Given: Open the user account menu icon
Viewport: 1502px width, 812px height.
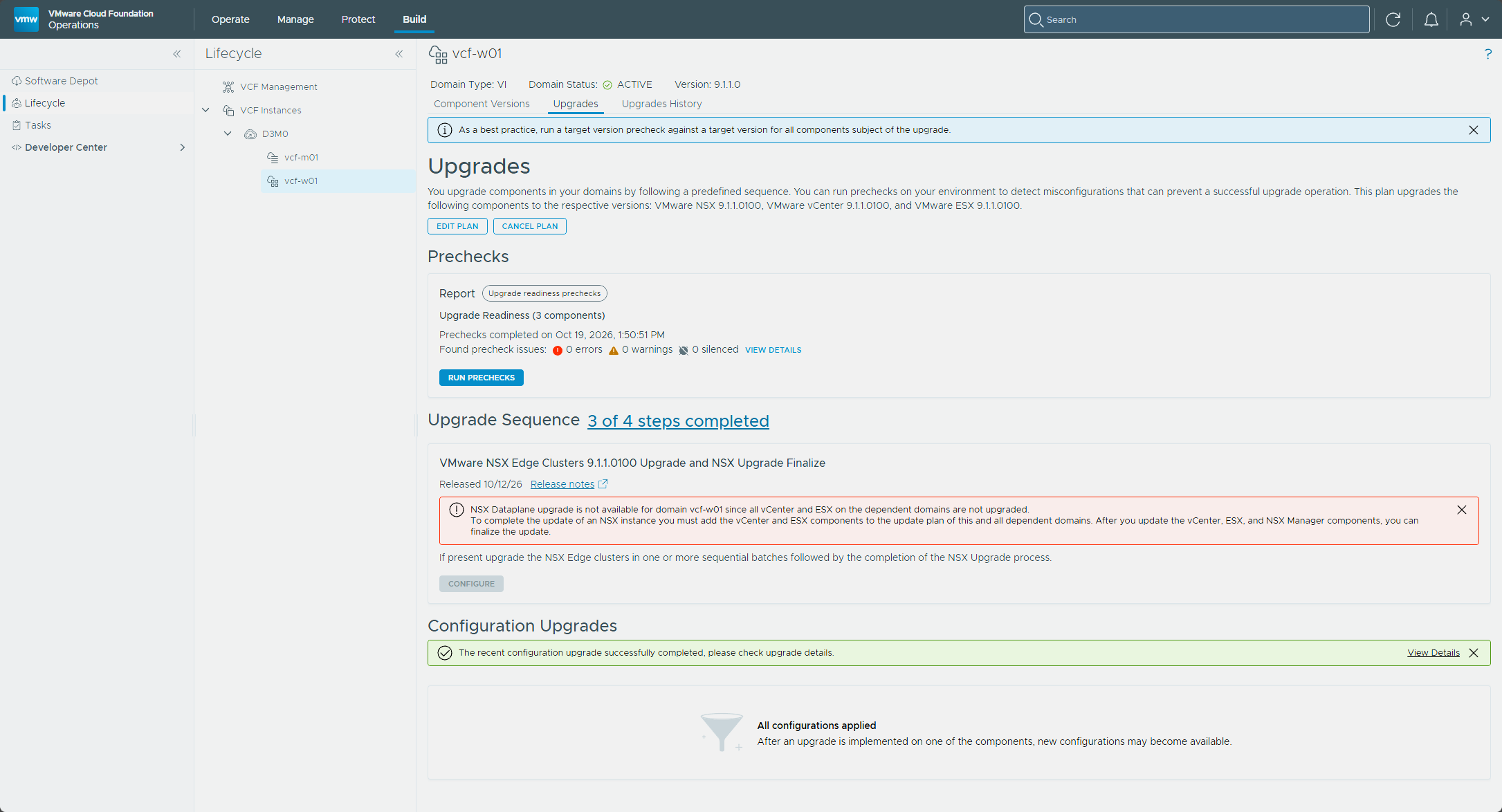Looking at the screenshot, I should tap(1474, 19).
